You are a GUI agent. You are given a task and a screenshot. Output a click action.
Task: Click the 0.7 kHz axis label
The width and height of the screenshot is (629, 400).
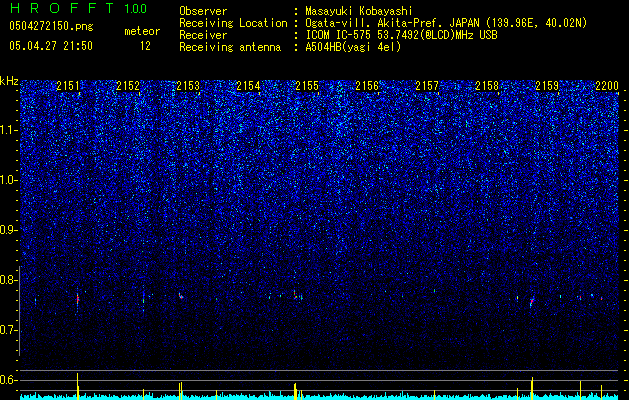[x=9, y=330]
